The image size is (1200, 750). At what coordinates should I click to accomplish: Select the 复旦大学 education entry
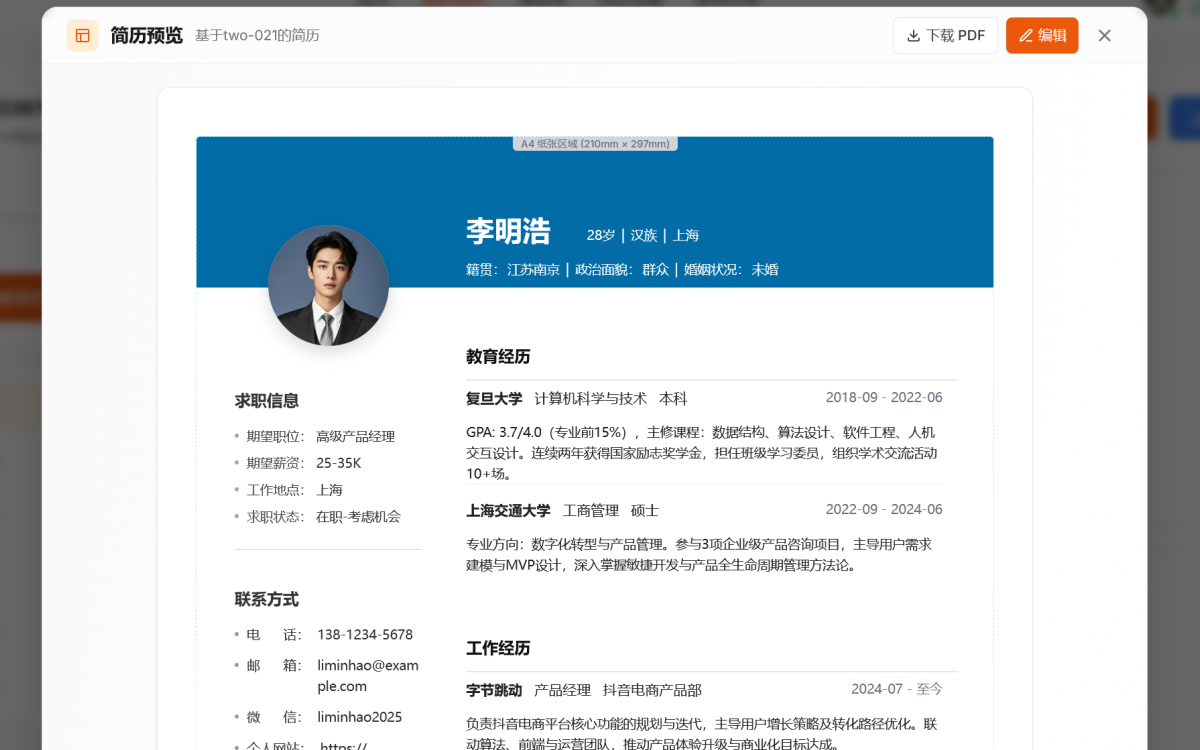pos(494,398)
